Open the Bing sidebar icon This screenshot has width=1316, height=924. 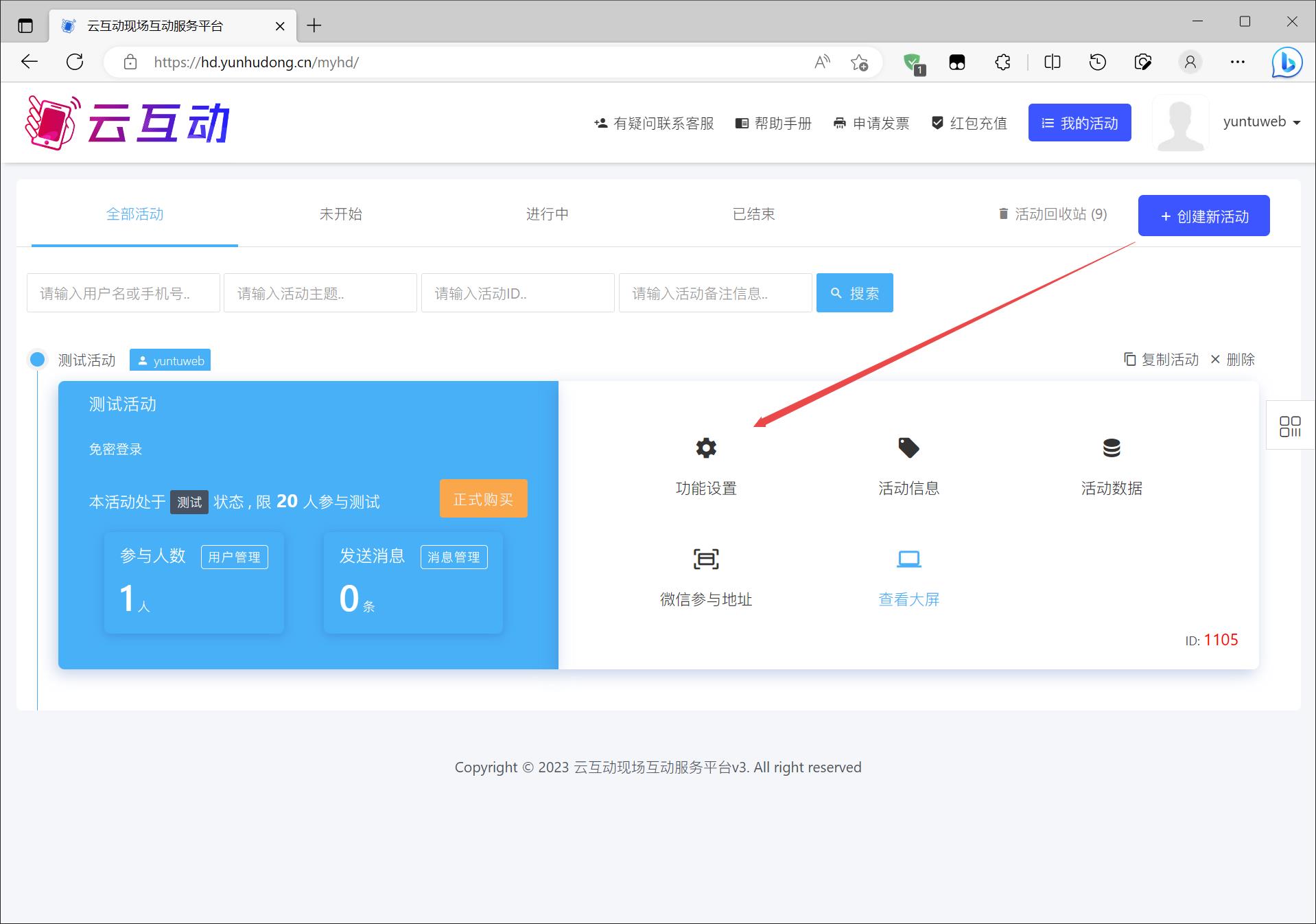click(x=1286, y=62)
